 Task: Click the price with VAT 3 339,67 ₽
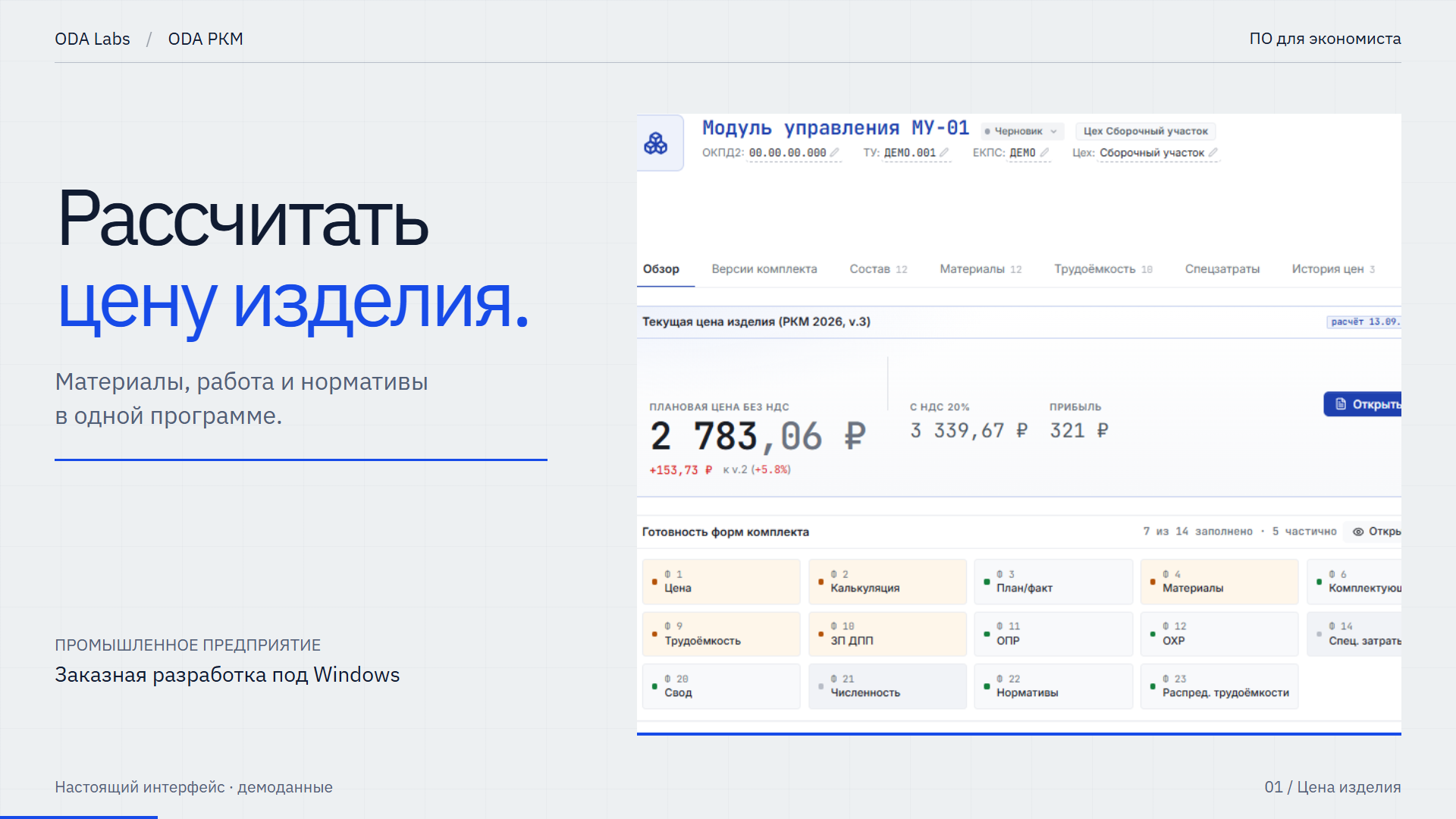(969, 431)
